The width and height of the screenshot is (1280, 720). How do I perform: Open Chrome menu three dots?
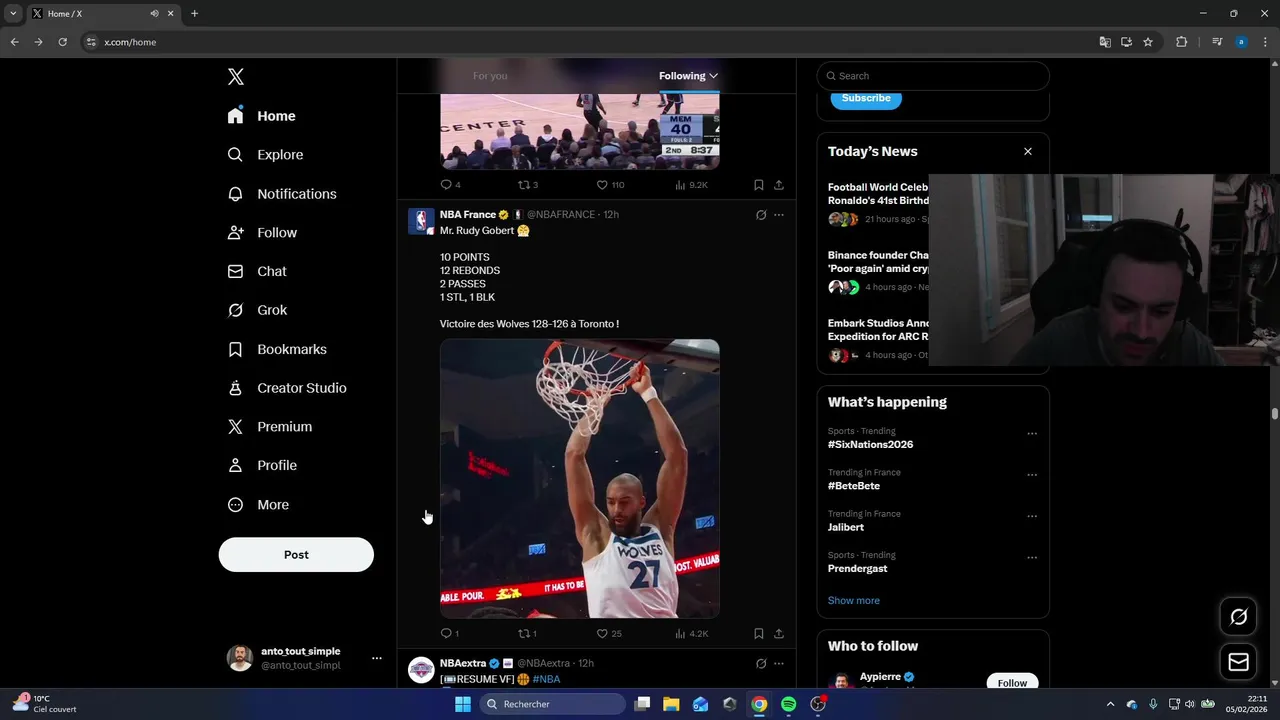[1266, 42]
